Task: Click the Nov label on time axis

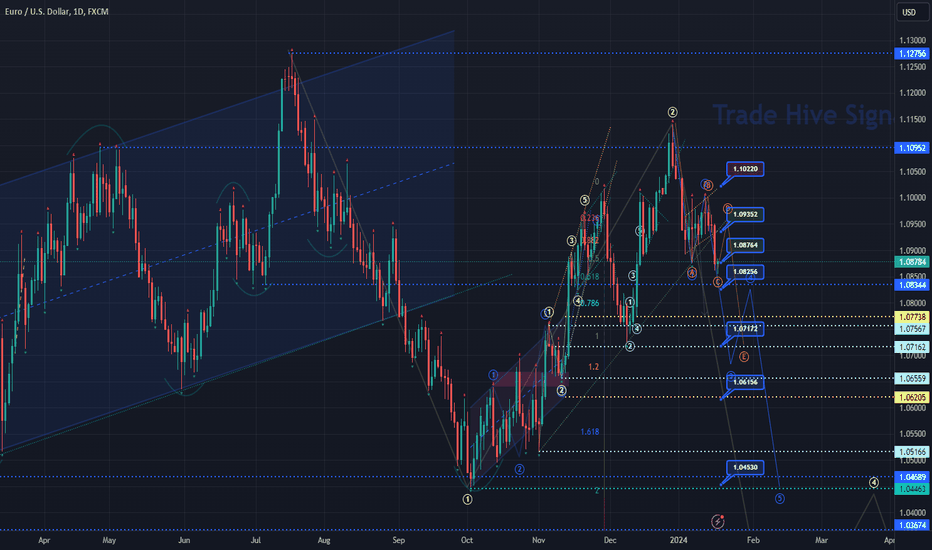Action: click(539, 540)
